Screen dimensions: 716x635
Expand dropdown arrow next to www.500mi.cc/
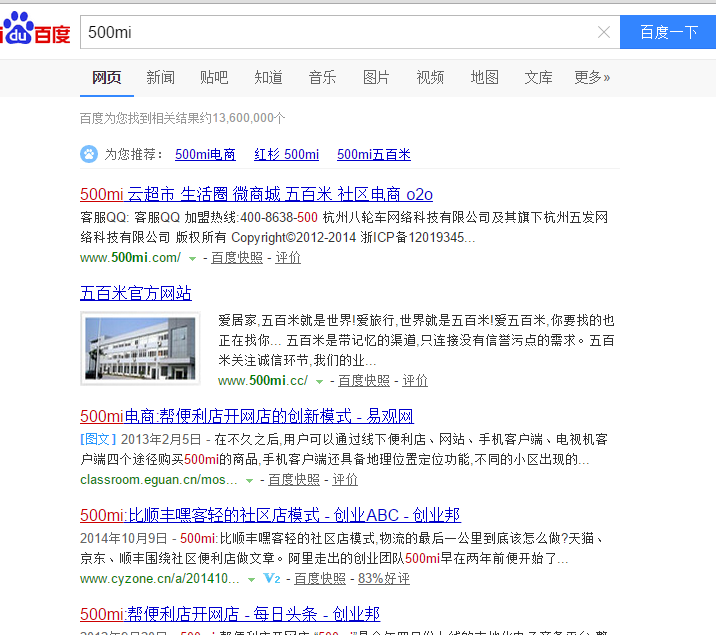pyautogui.click(x=319, y=382)
